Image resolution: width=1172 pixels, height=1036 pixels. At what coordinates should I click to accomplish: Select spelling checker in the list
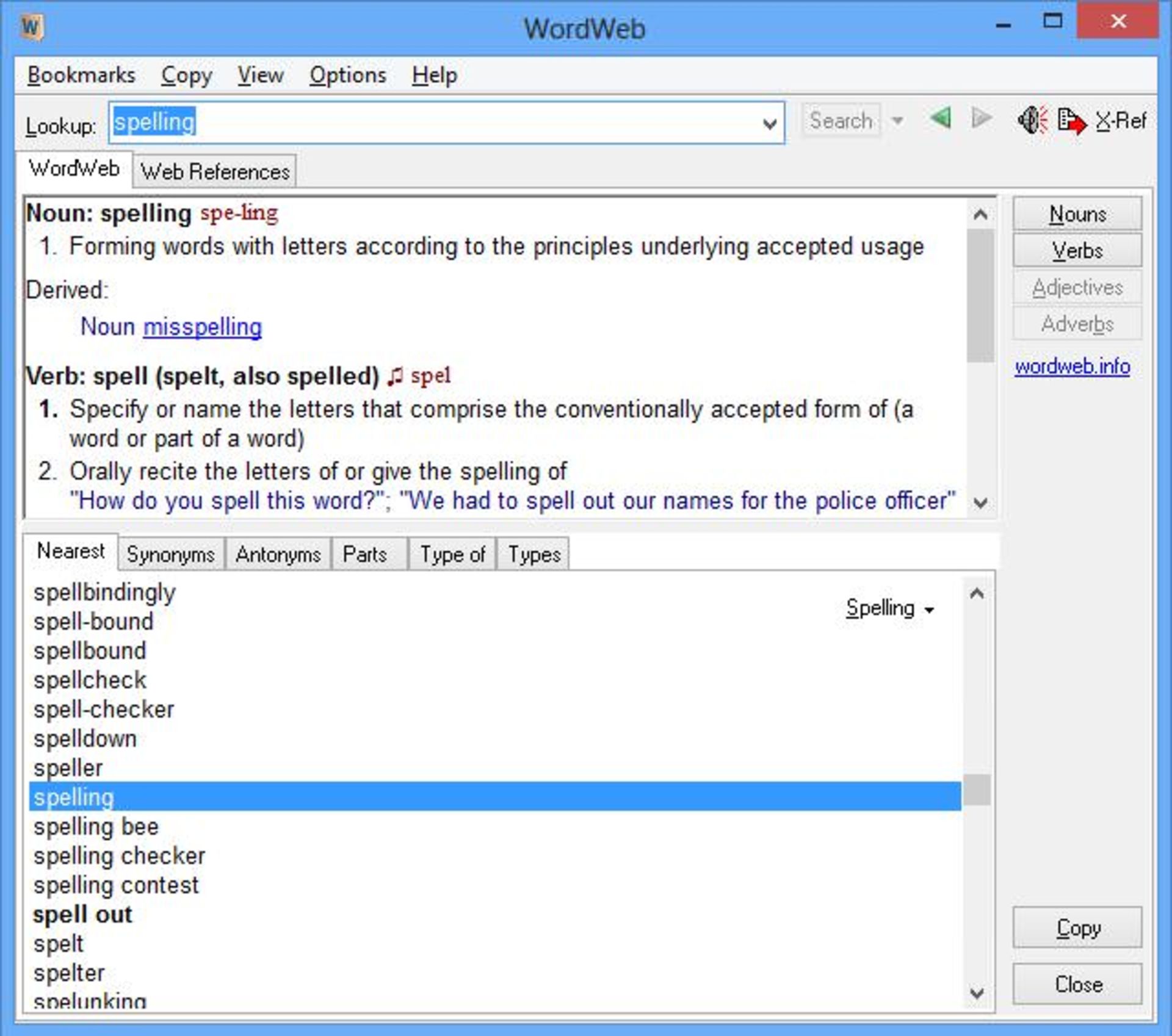pos(119,856)
